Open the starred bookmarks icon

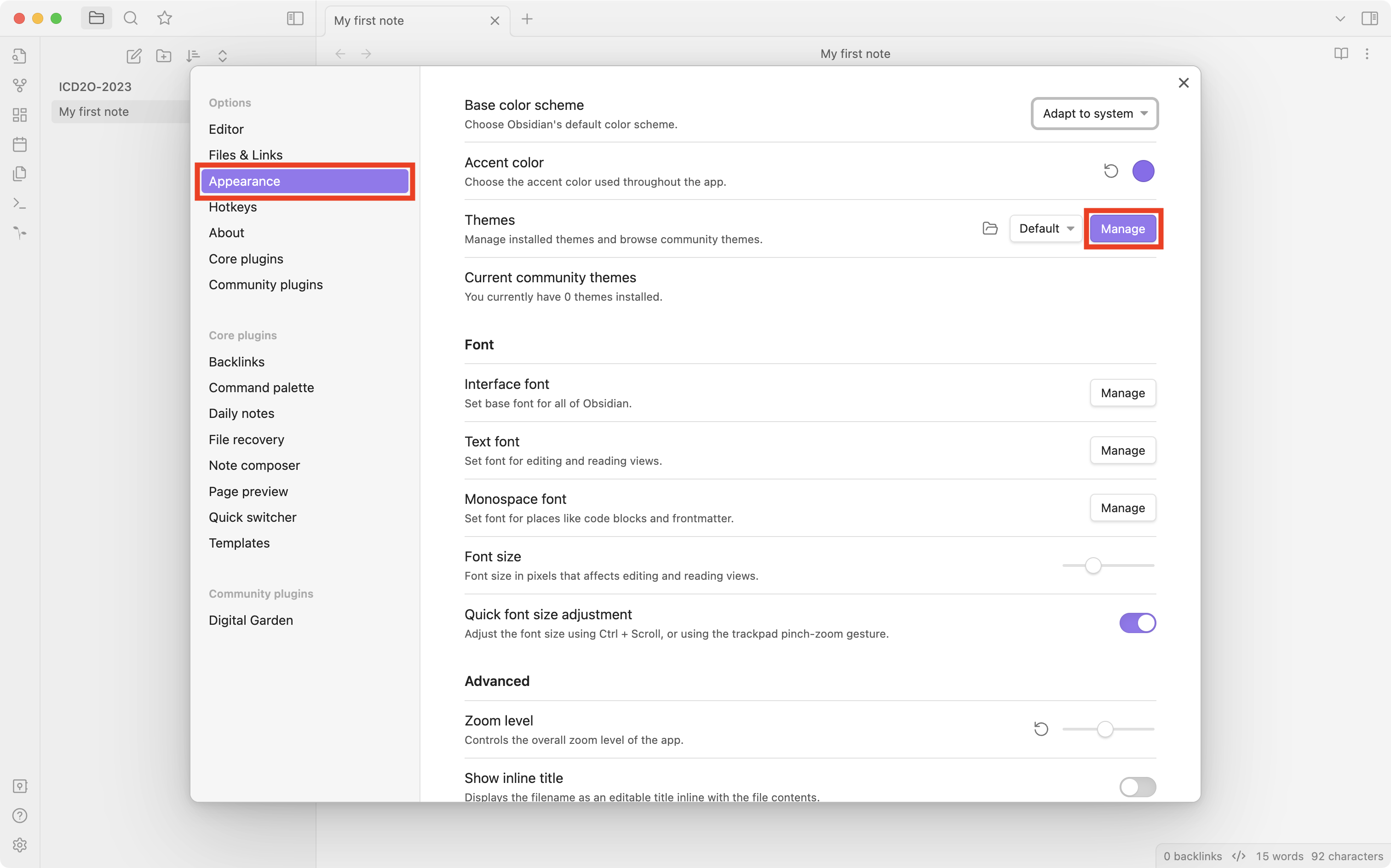(x=165, y=18)
